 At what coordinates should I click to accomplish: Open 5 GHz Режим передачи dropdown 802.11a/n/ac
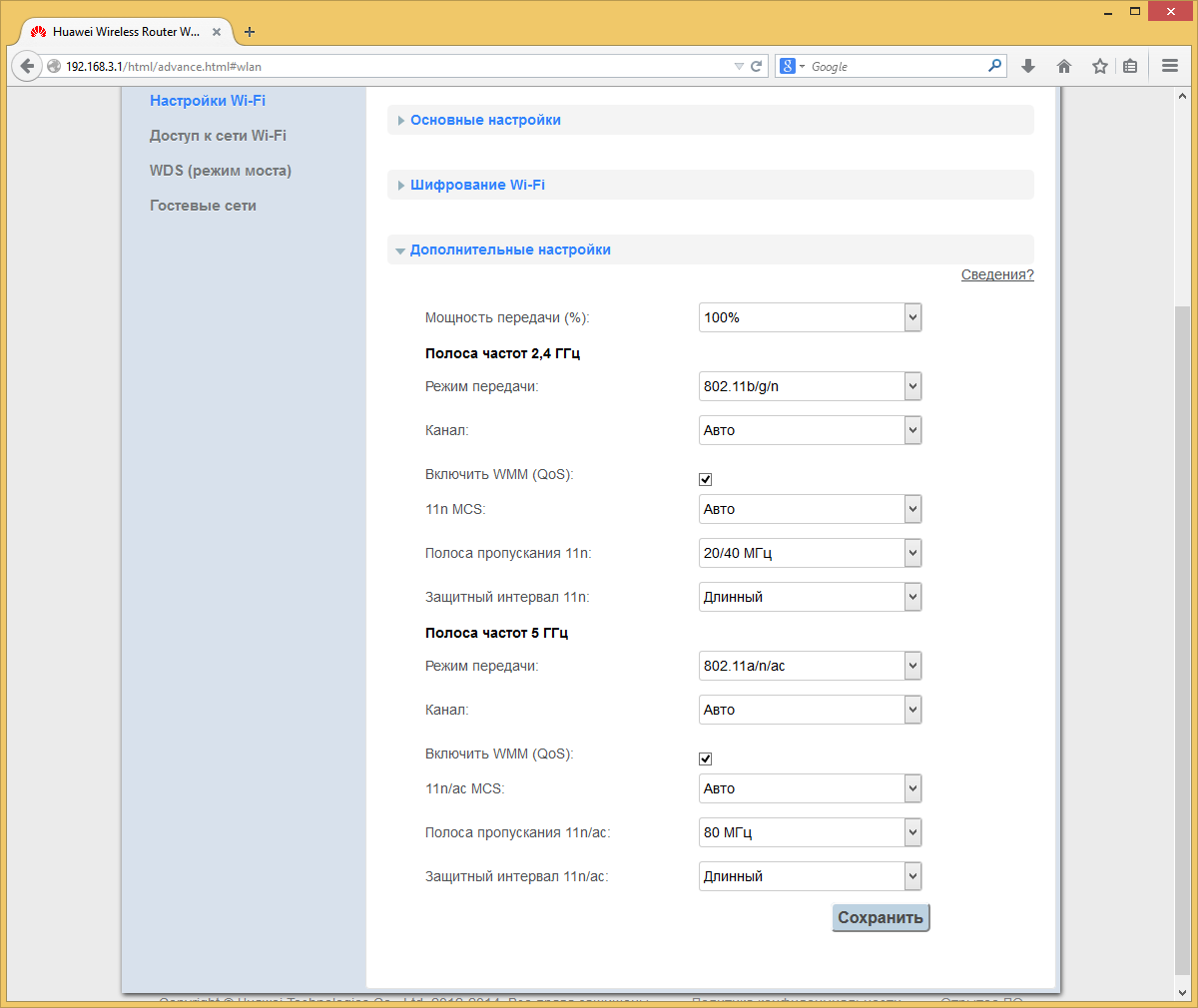coord(810,666)
